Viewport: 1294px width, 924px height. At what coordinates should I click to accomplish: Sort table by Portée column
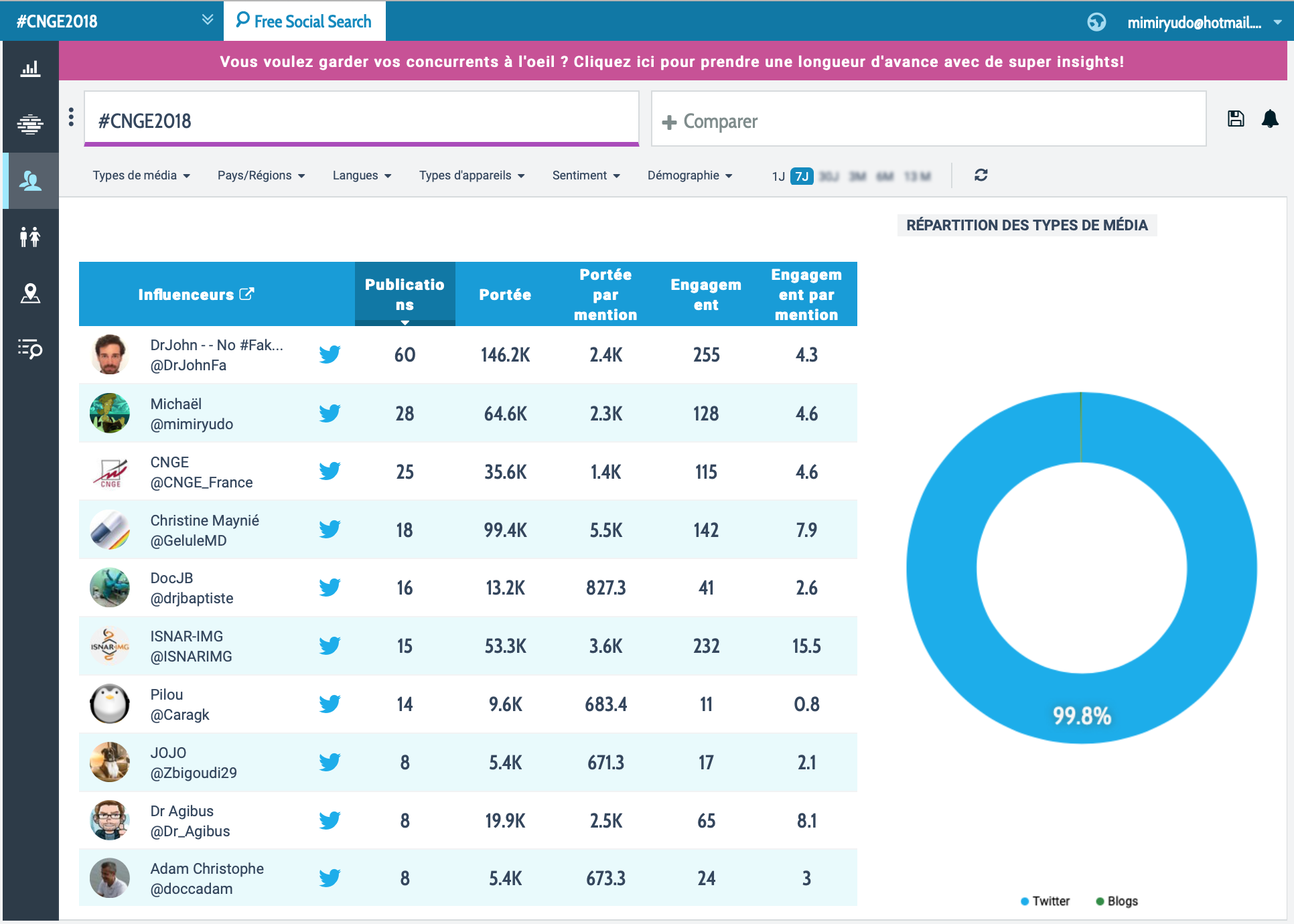click(505, 294)
